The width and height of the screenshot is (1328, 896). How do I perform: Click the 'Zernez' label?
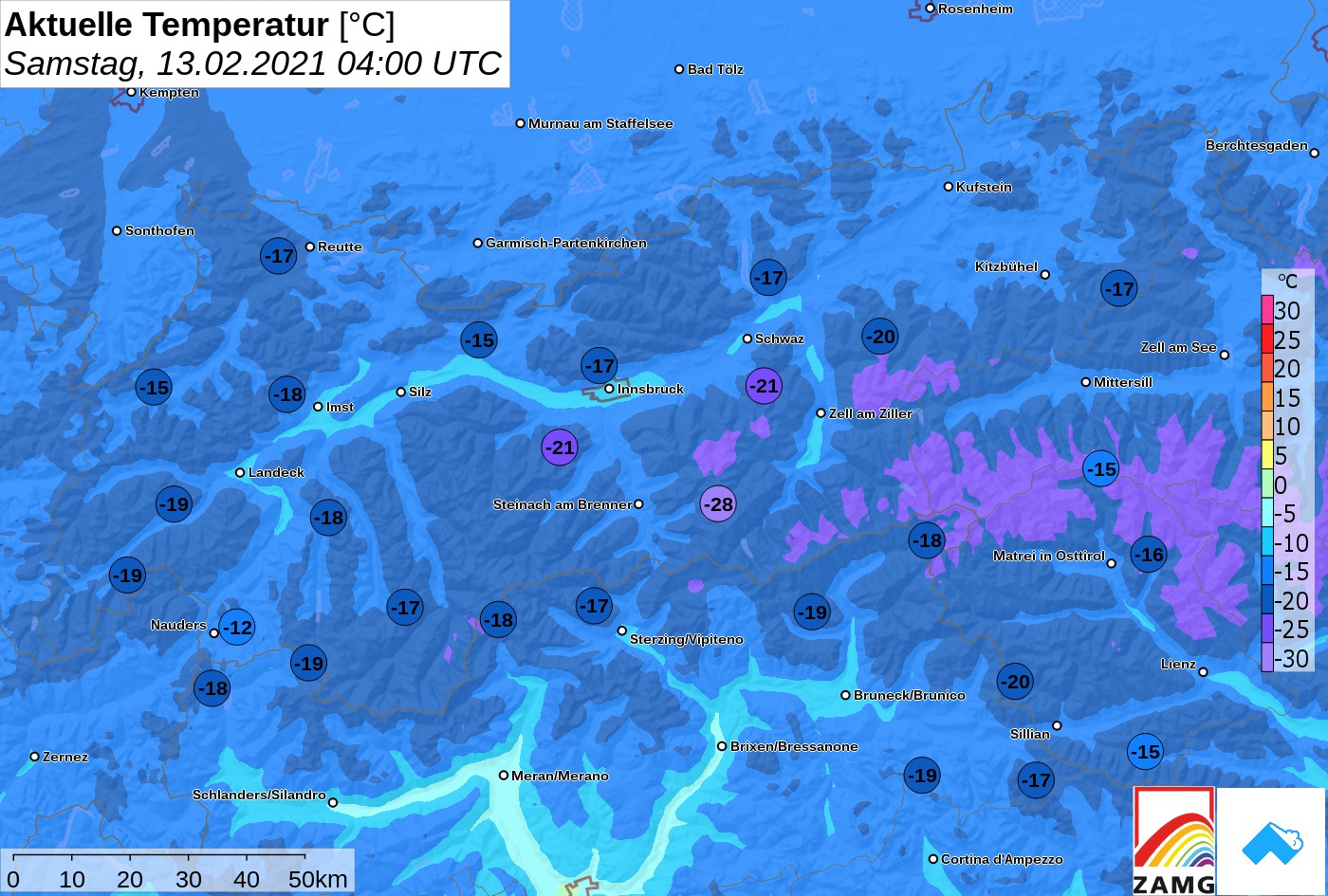[65, 757]
